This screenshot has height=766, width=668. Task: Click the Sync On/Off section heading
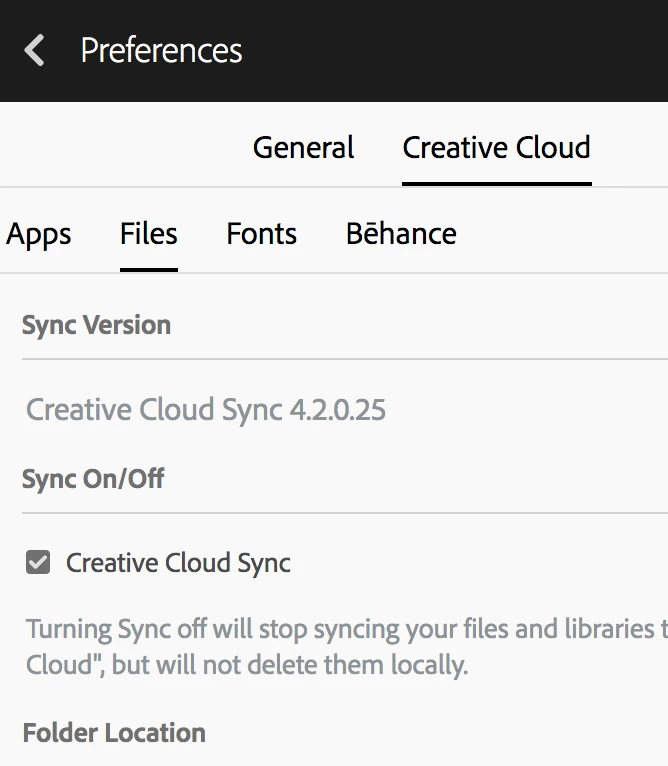93,479
